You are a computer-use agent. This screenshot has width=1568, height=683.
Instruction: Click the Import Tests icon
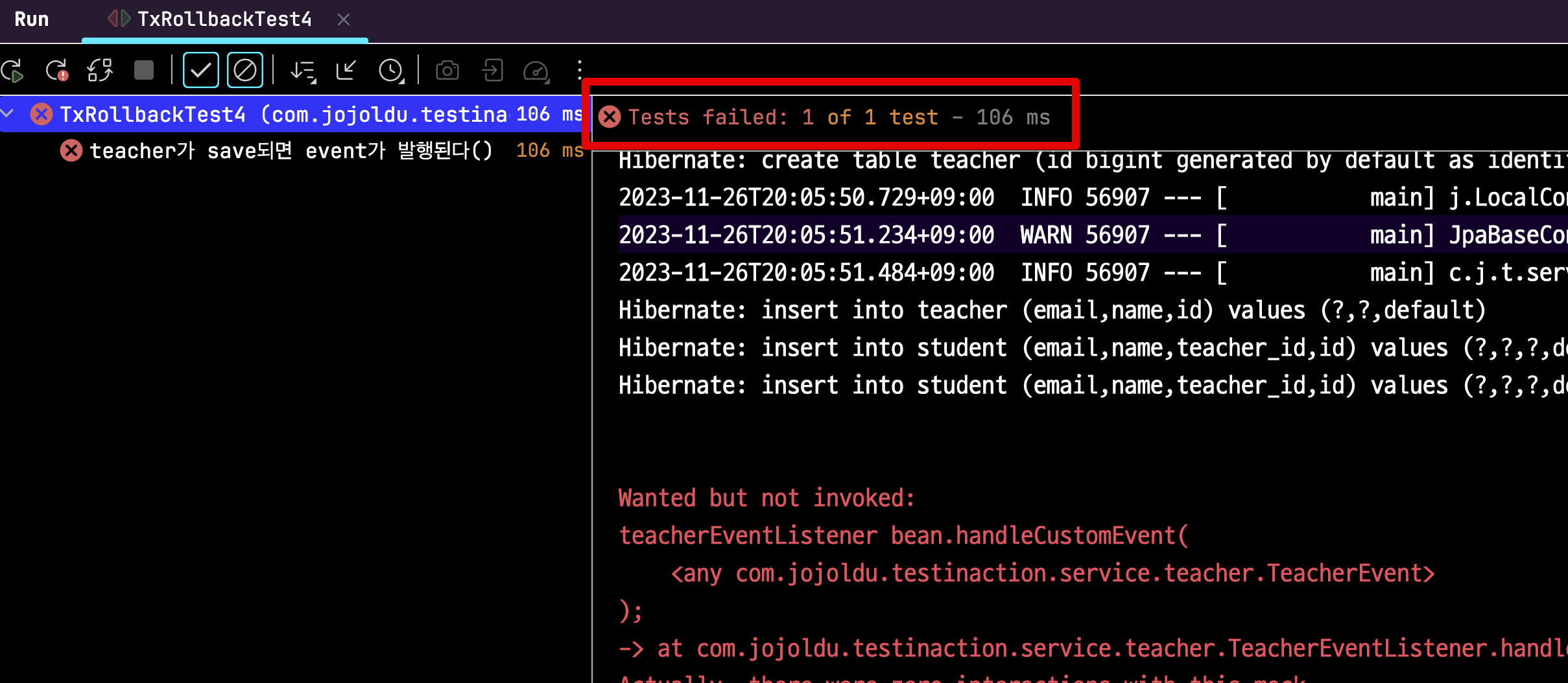[493, 70]
